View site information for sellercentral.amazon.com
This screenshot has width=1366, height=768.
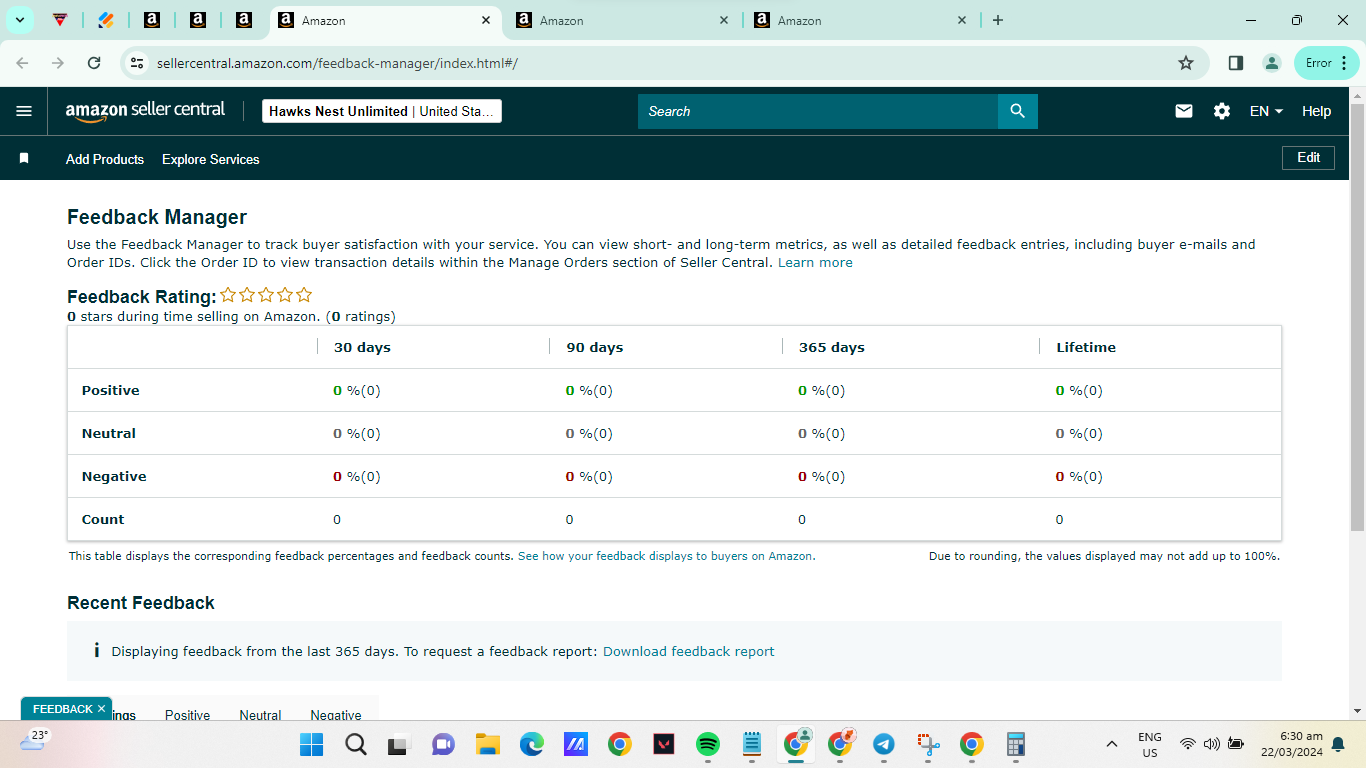coord(138,63)
